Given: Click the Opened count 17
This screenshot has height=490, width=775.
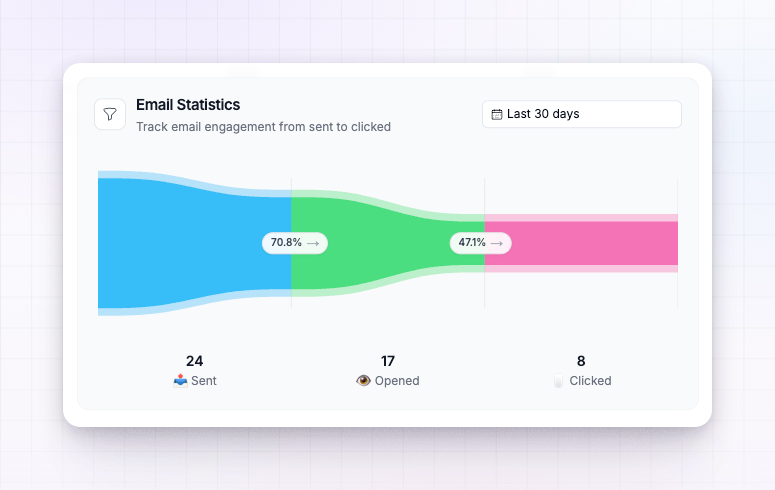Looking at the screenshot, I should coord(388,361).
